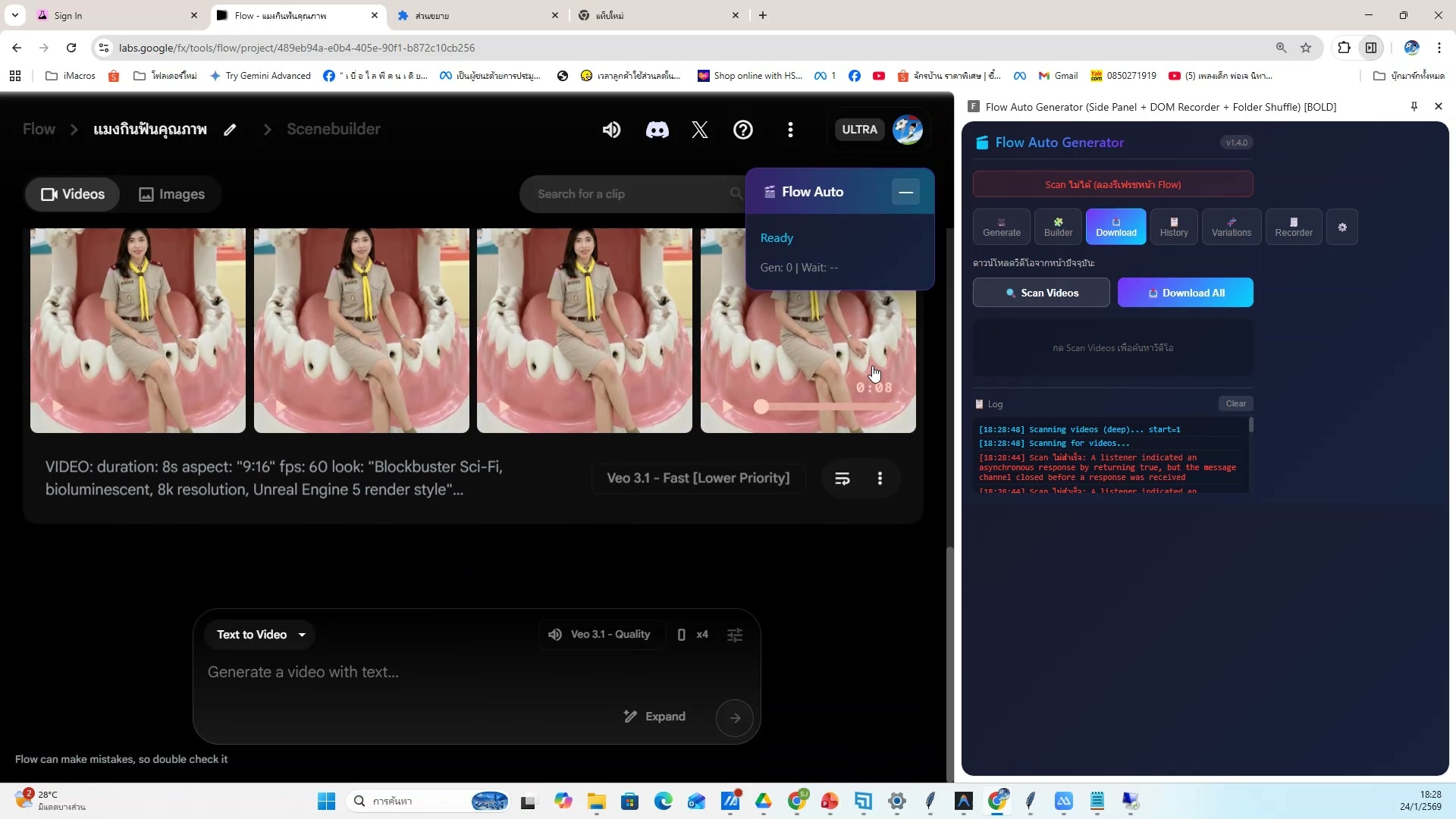1456x819 pixels.
Task: Click the Download All button
Action: coord(1185,293)
